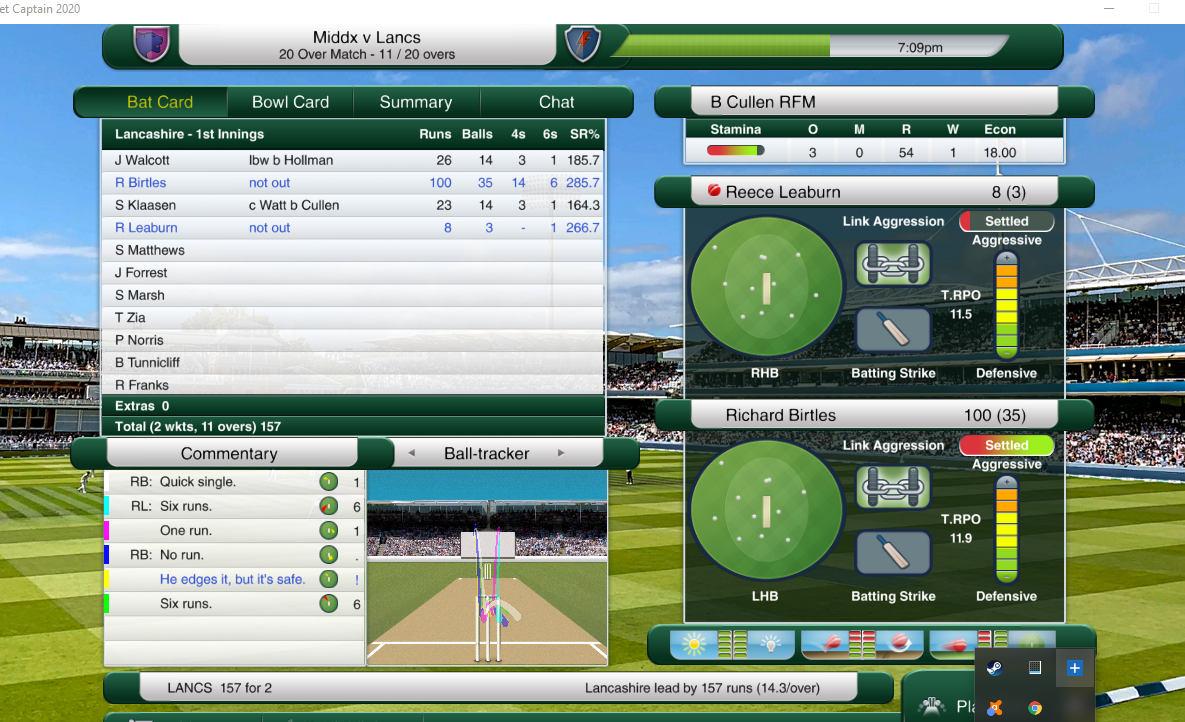
Task: Open Steam from the system tray
Action: coord(995,668)
